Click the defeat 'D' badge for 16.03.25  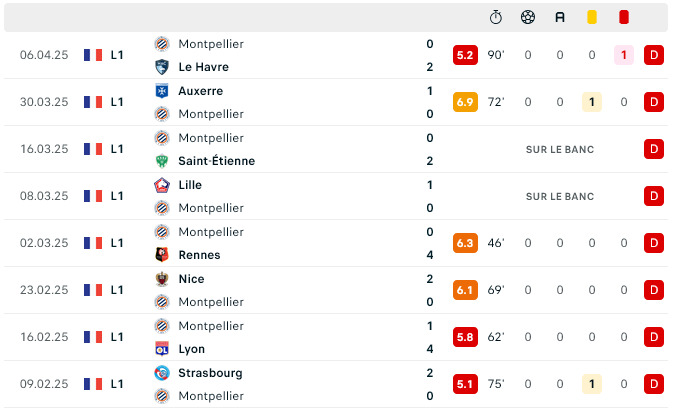pos(654,149)
